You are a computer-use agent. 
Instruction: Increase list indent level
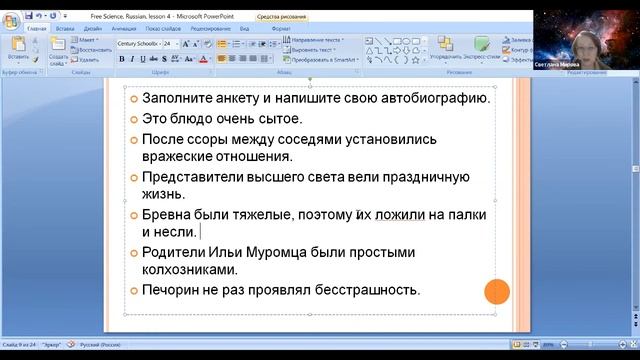click(x=263, y=44)
